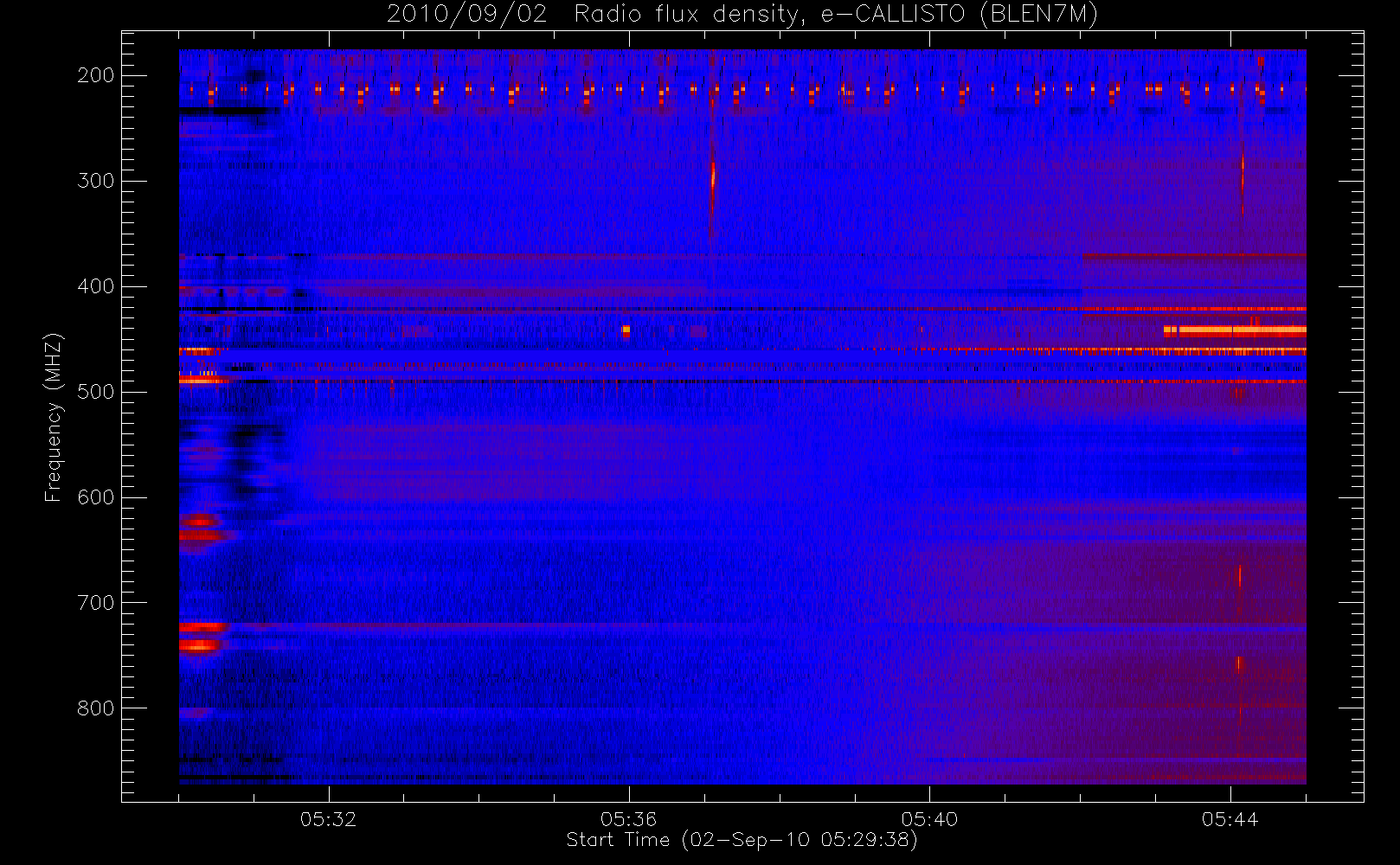Click the bright radio burst near 300 MHz
The height and width of the screenshot is (865, 1400).
pyautogui.click(x=713, y=177)
